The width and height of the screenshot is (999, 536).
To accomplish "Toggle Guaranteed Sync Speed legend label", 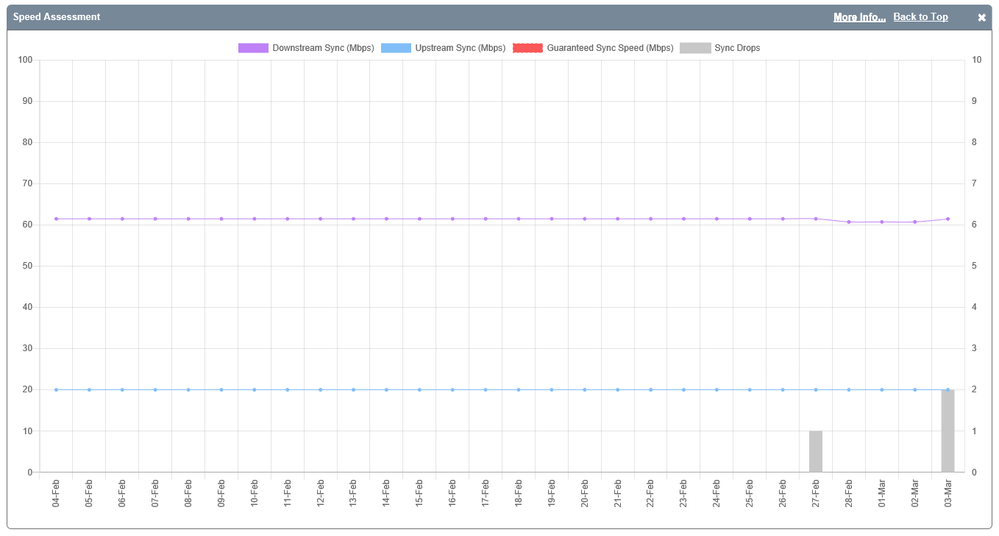I will [609, 48].
